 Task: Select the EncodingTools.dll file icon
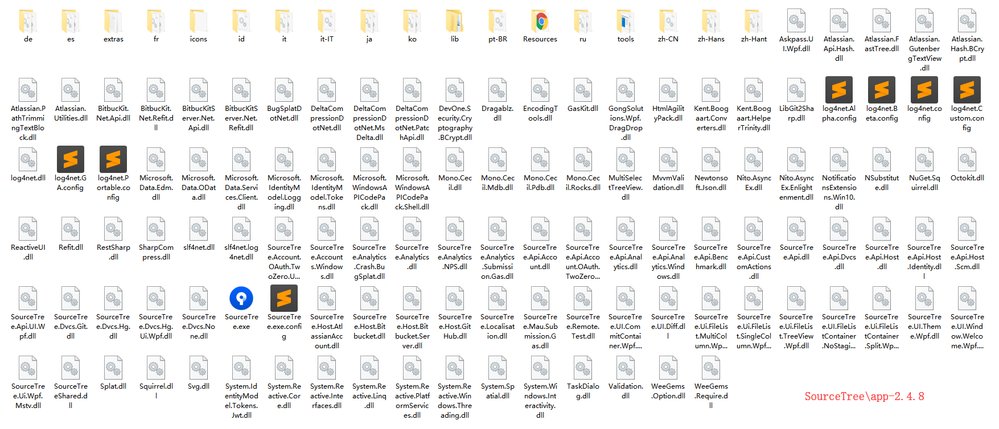pyautogui.click(x=540, y=89)
